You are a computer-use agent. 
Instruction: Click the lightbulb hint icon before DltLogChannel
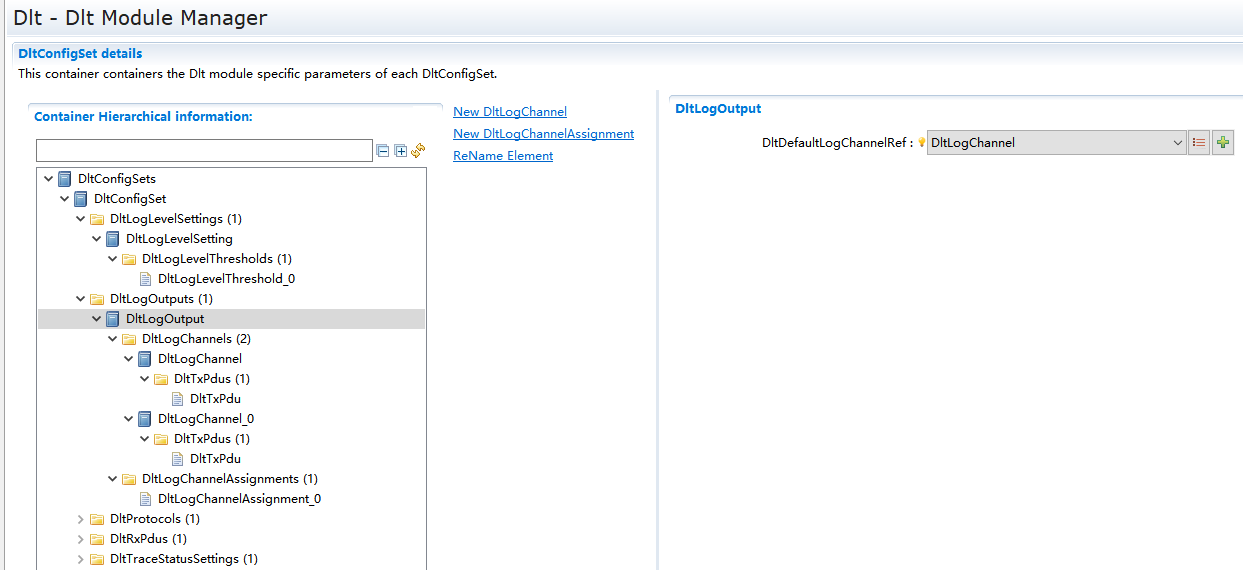(922, 143)
